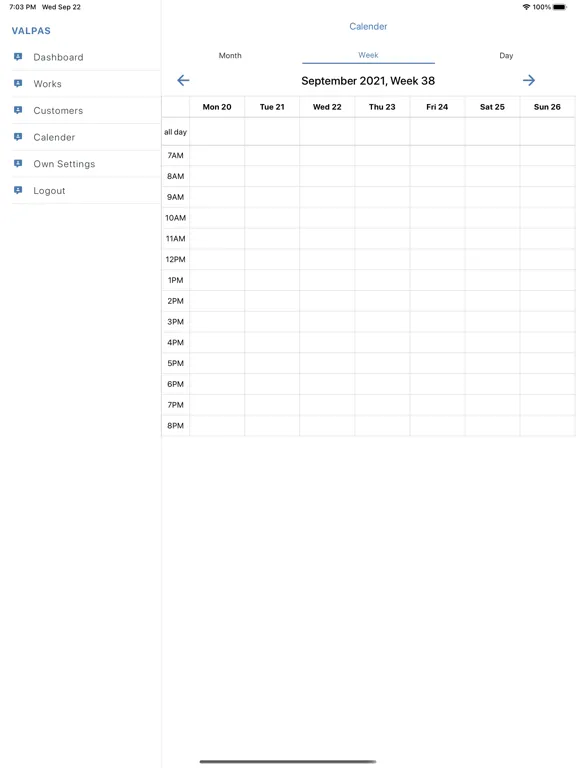Screen dimensions: 576x768
Task: Click the 8PM time label
Action: (175, 426)
